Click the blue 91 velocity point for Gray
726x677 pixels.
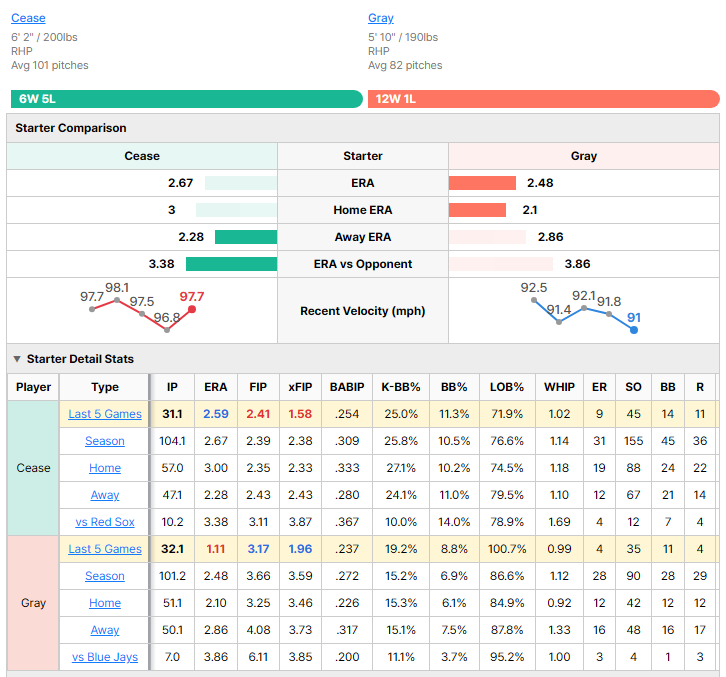(x=634, y=330)
